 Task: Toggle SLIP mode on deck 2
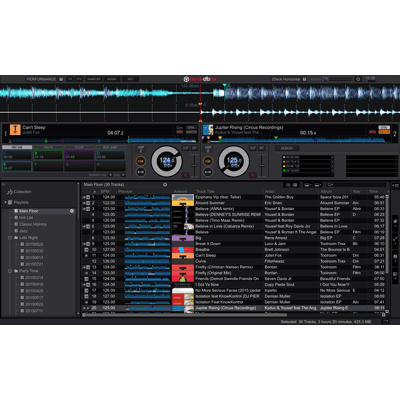[x=253, y=148]
